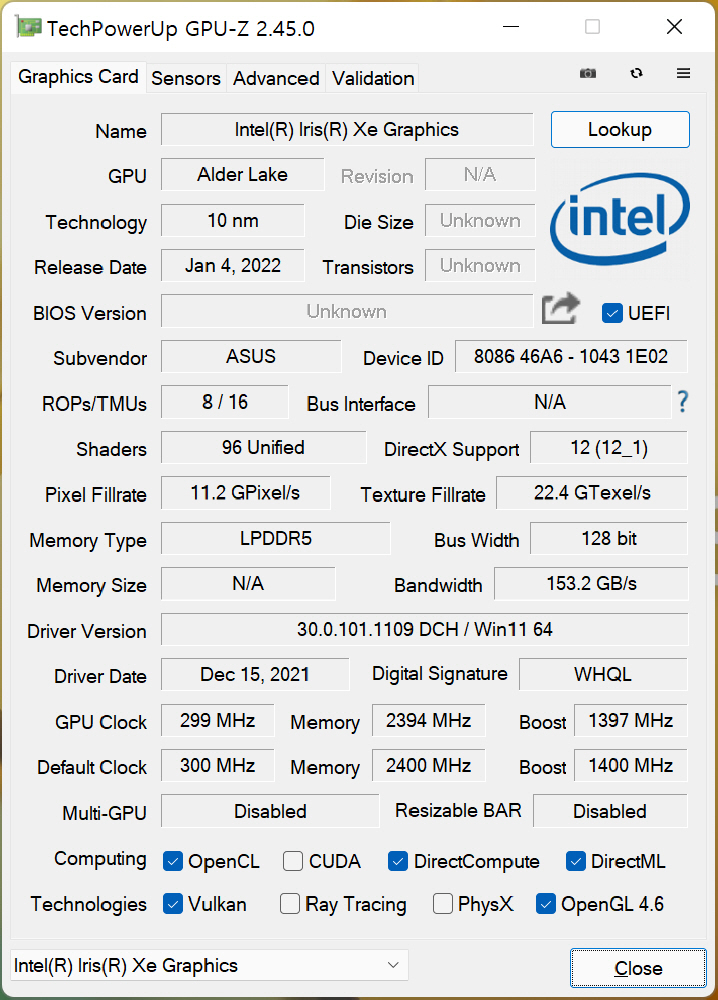Click the 1400 MHz default boost field
Viewport: 718px width, 1000px height.
631,765
